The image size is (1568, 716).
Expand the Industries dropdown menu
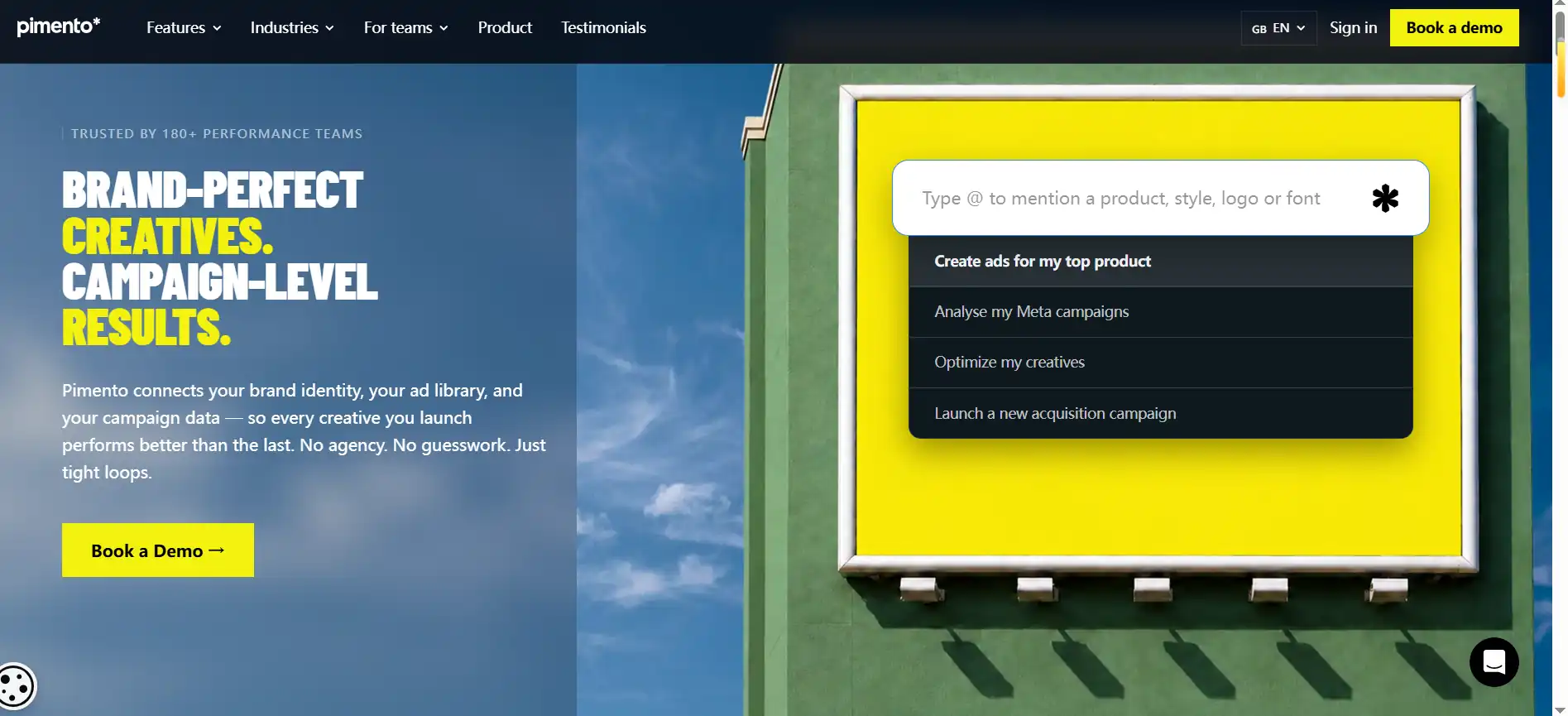pyautogui.click(x=292, y=27)
